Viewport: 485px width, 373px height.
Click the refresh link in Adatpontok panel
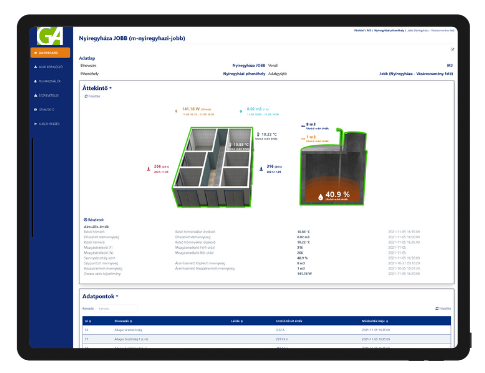click(443, 309)
